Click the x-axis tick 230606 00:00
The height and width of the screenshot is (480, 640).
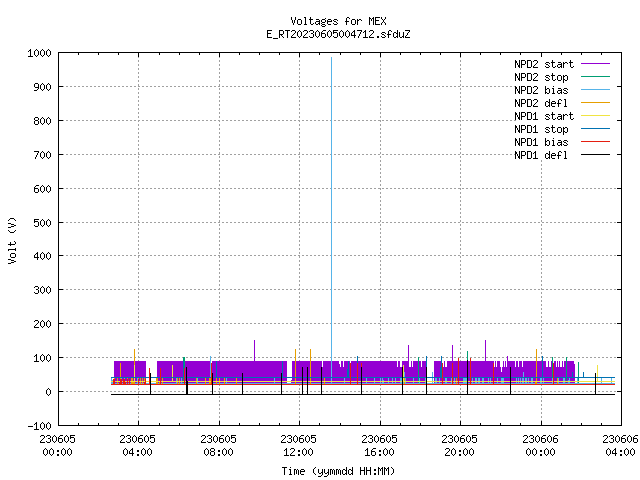pyautogui.click(x=540, y=446)
